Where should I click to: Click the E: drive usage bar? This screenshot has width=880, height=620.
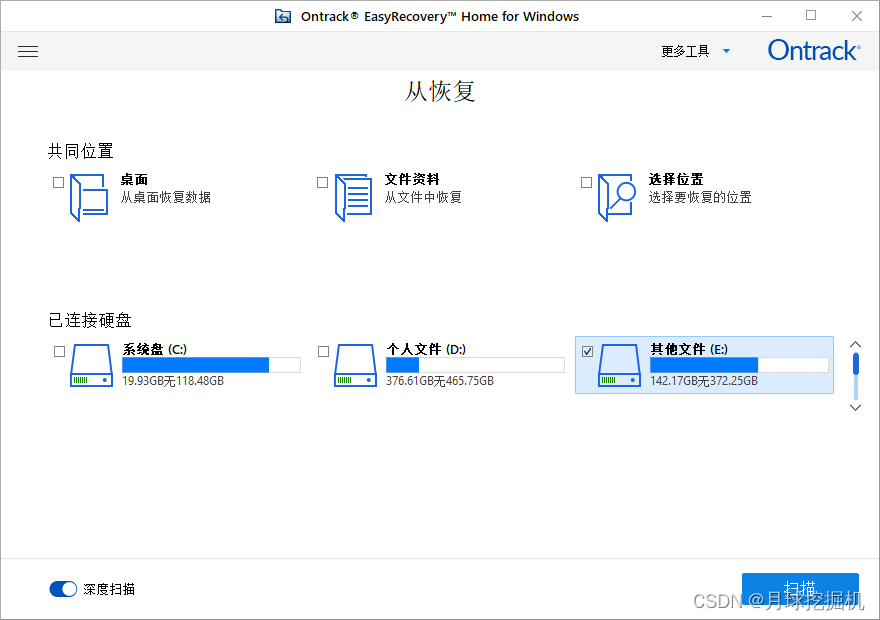739,365
